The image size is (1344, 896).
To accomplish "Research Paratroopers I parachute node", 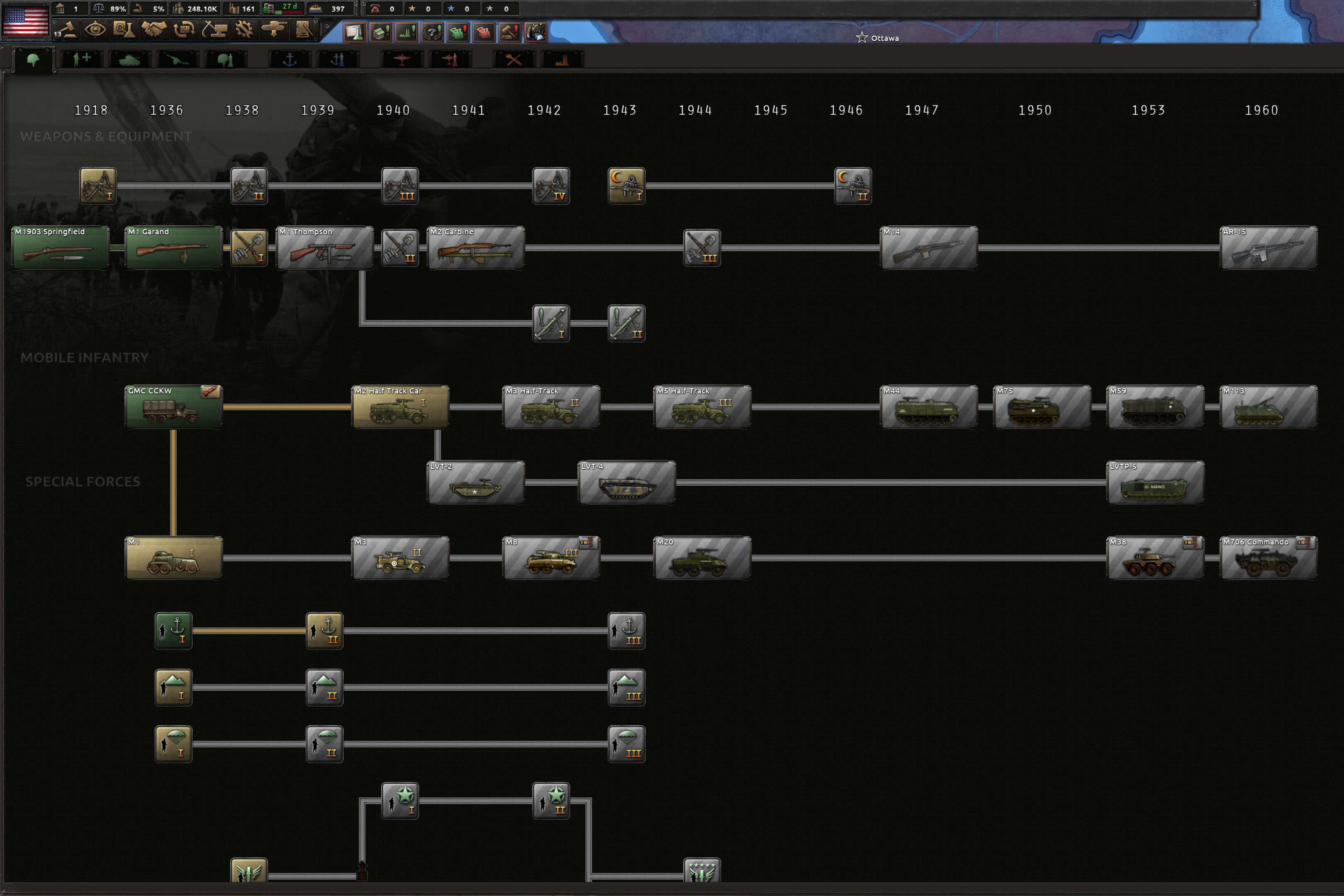I will pos(174,744).
